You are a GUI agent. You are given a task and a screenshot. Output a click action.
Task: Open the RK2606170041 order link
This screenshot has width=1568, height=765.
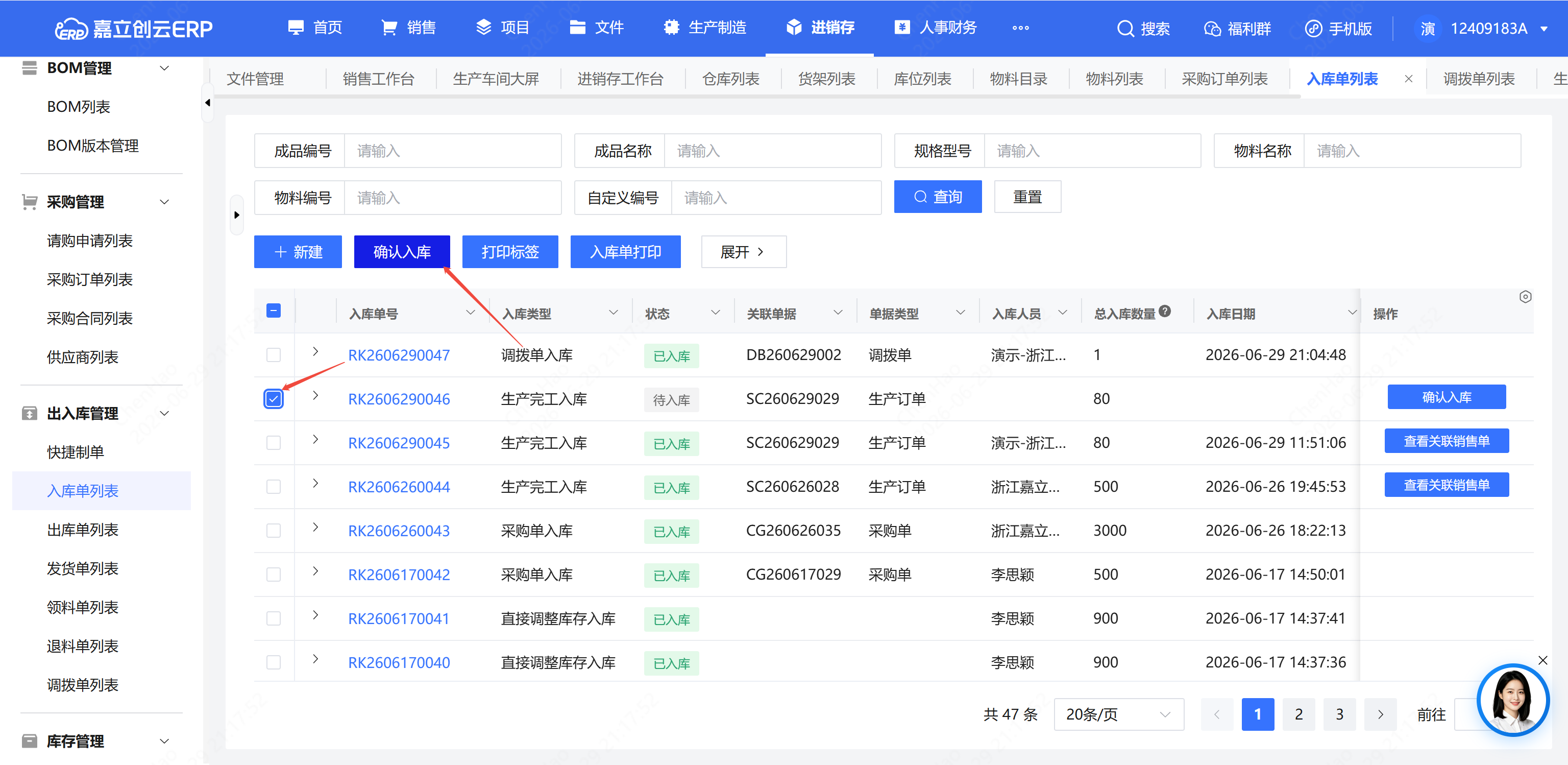[398, 619]
